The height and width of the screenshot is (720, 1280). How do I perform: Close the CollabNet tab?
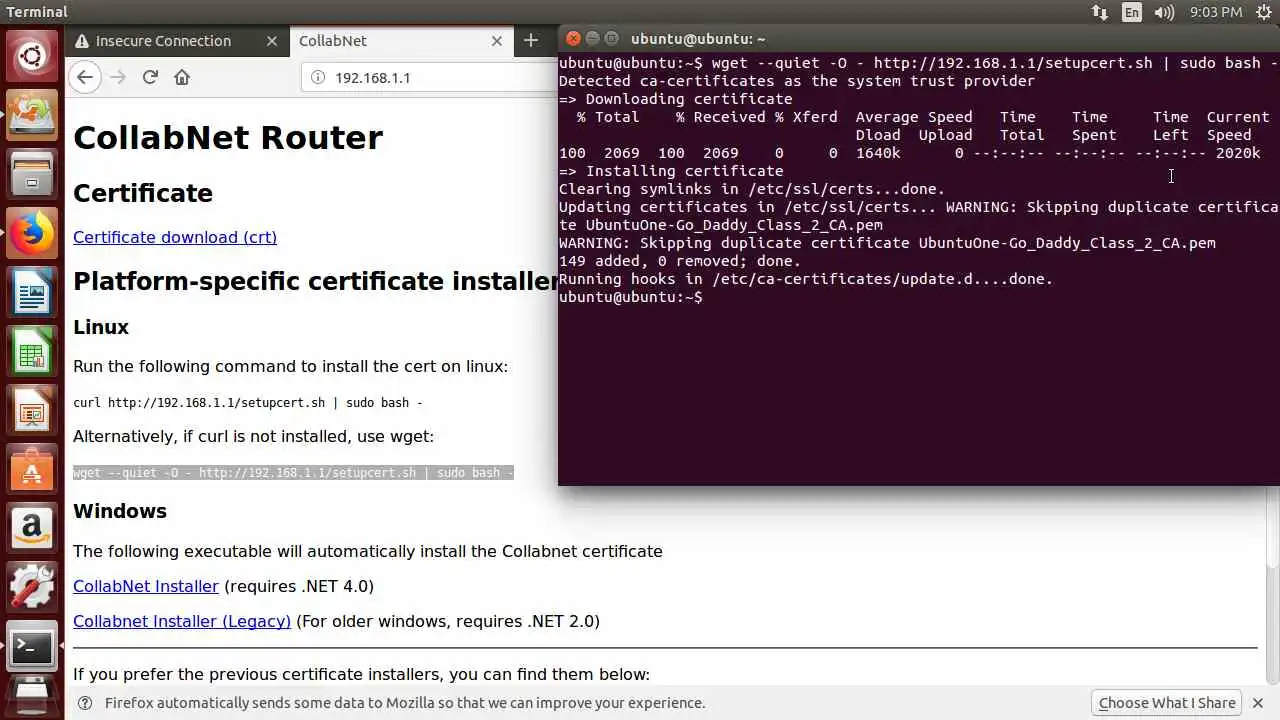pyautogui.click(x=497, y=41)
